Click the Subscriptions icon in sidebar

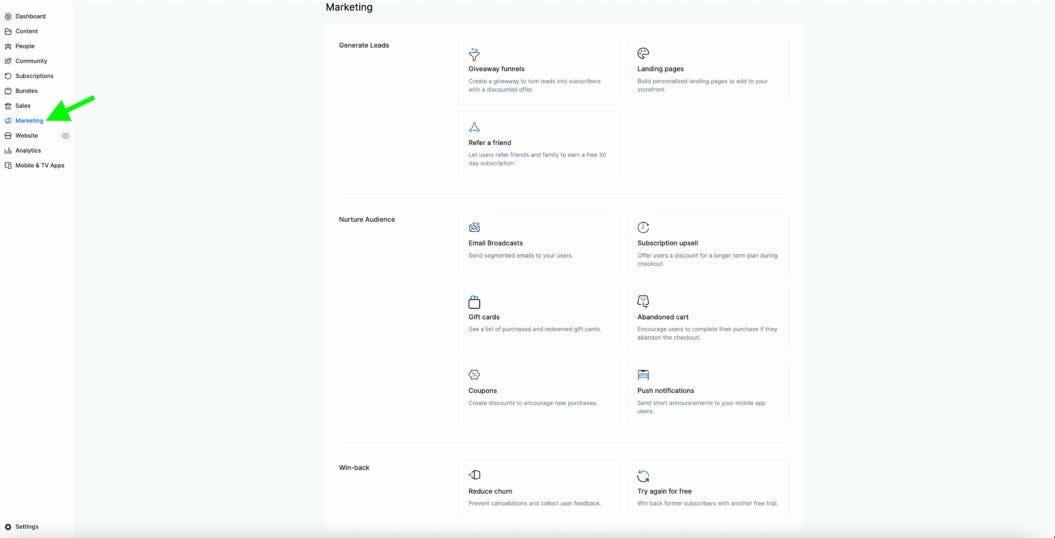click(8, 76)
